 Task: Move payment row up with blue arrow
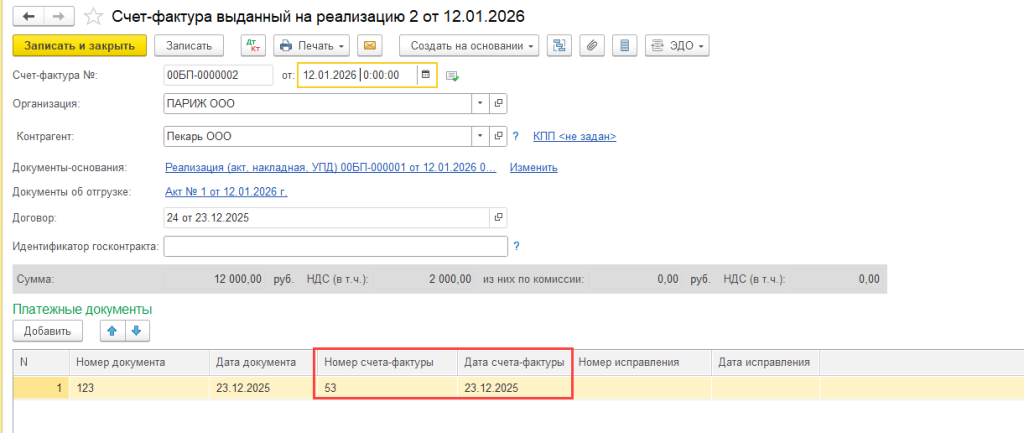point(112,331)
